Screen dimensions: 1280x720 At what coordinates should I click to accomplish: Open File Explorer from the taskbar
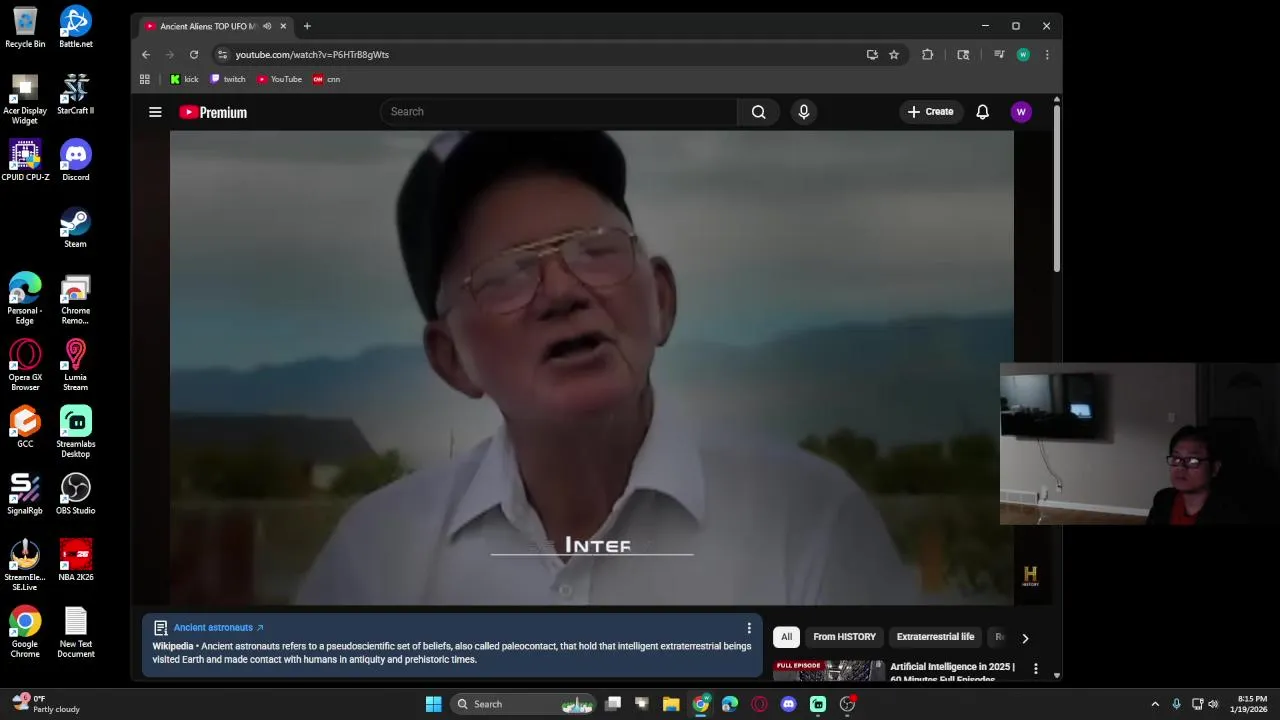[x=671, y=704]
